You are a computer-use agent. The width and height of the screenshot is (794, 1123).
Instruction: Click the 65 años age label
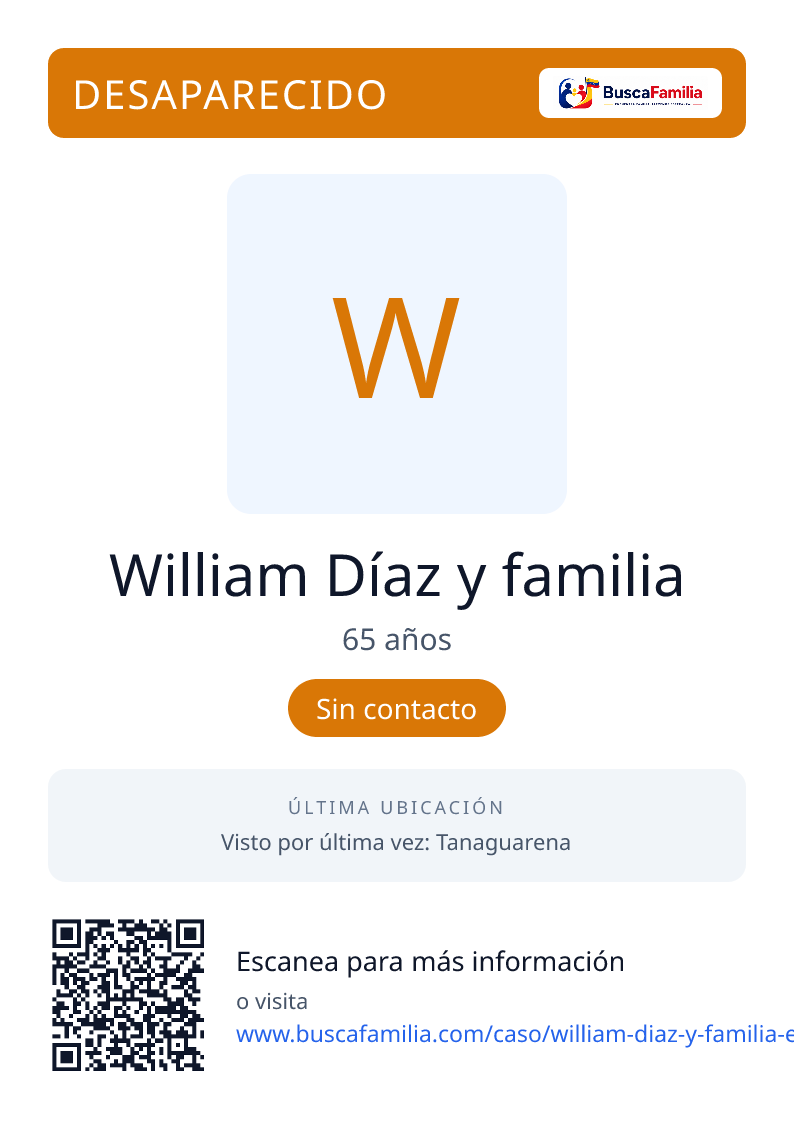point(397,640)
